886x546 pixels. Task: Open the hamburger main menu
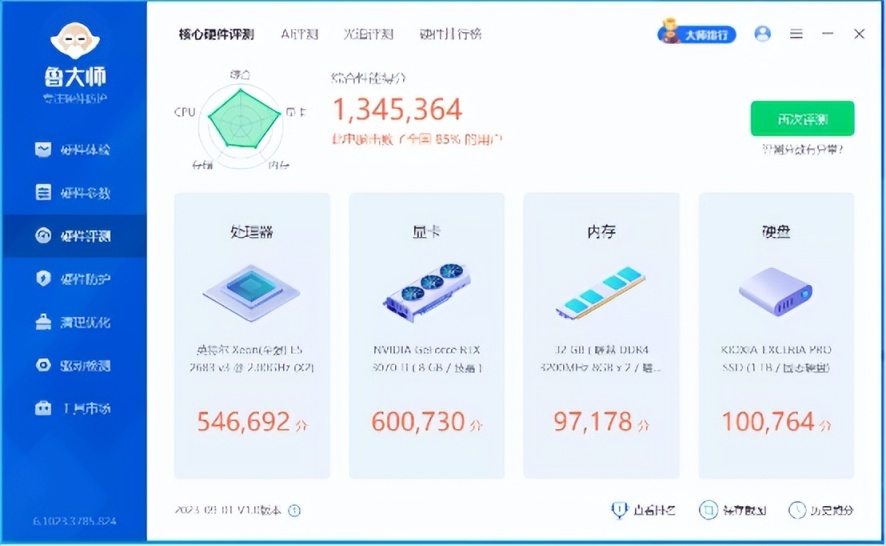796,34
